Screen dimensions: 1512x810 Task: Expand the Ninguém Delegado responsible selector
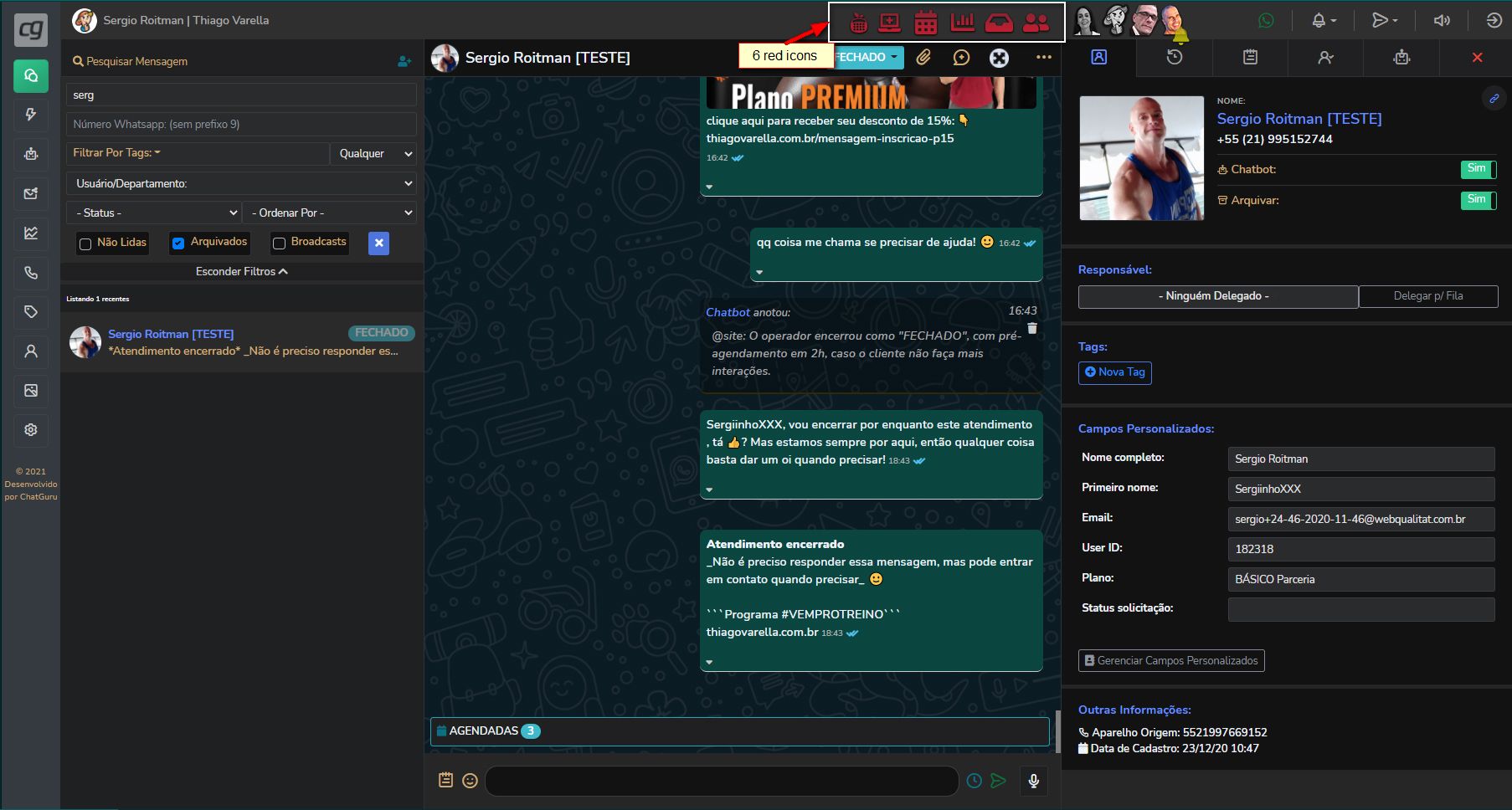click(1218, 296)
